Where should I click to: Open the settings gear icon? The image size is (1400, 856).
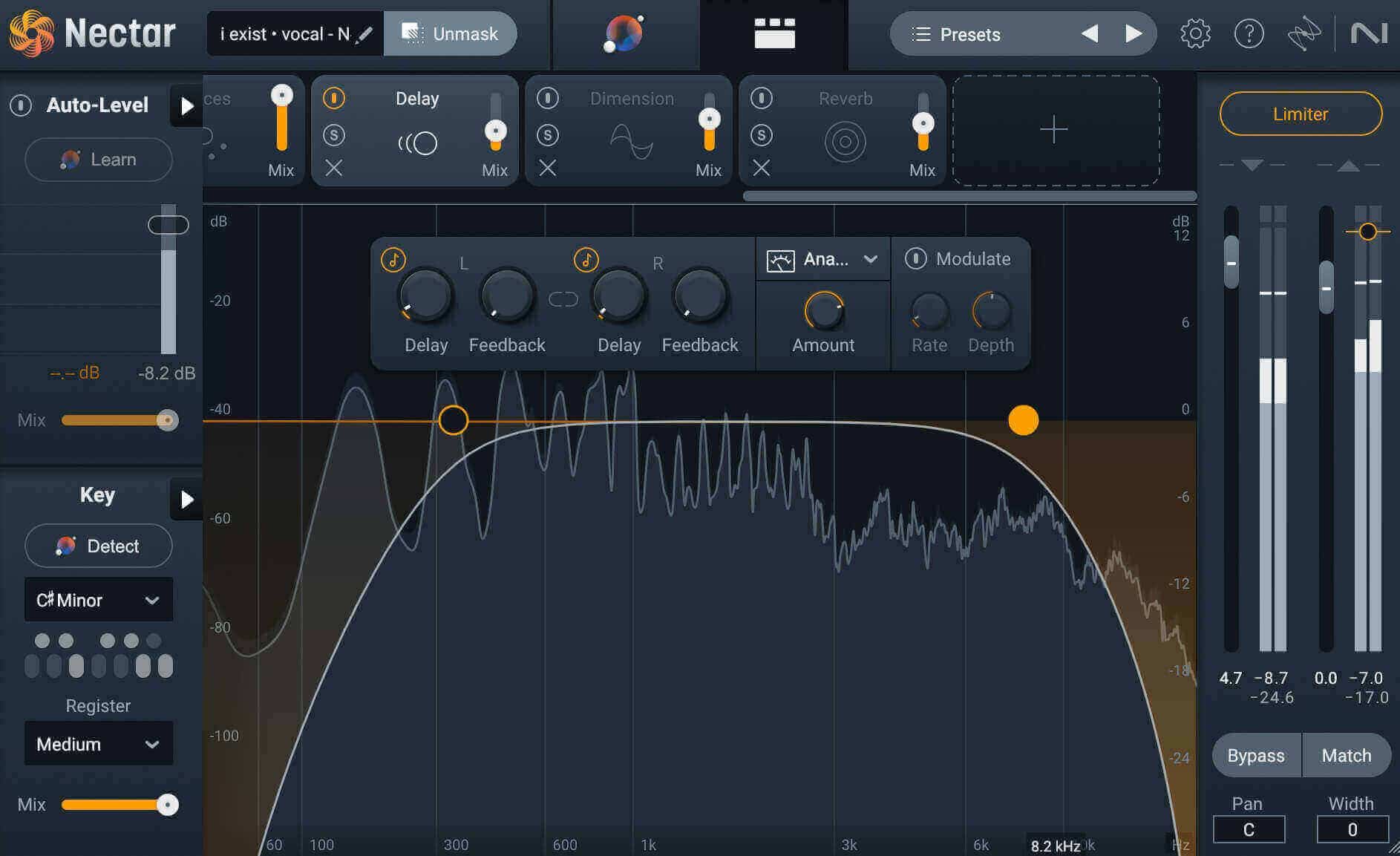1195,33
